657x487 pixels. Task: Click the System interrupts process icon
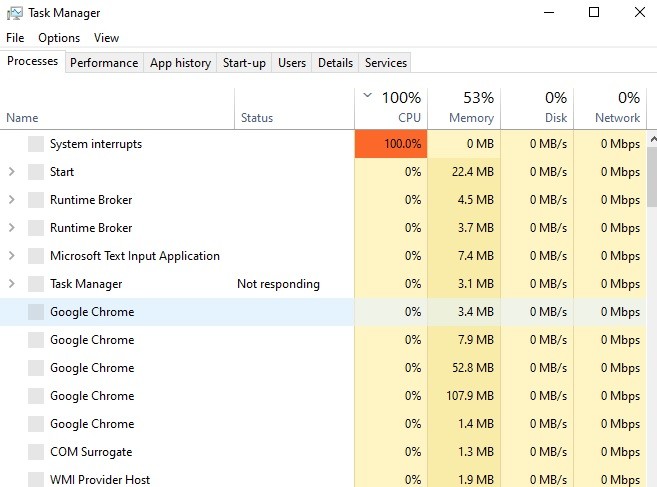36,144
